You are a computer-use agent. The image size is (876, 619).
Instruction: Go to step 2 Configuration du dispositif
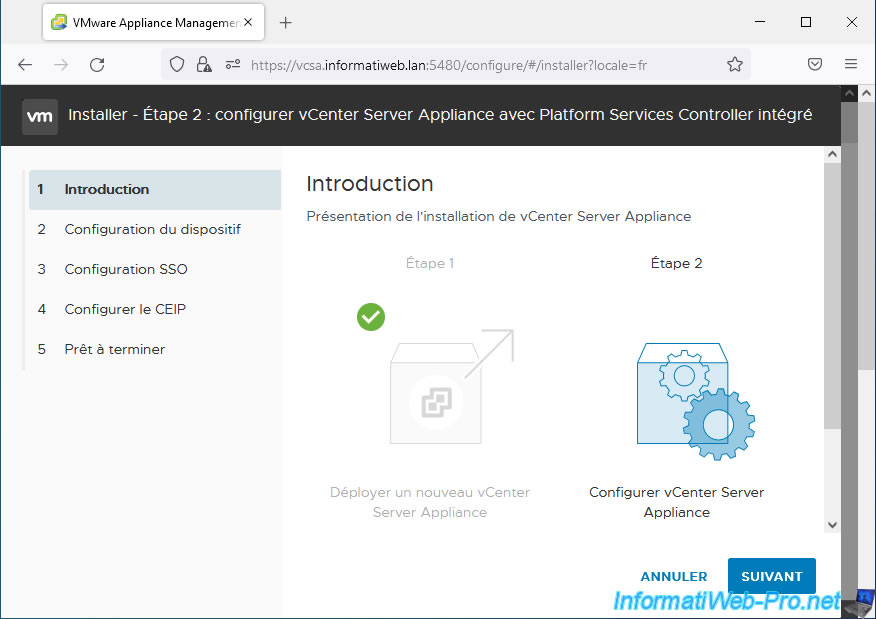[x=155, y=229]
